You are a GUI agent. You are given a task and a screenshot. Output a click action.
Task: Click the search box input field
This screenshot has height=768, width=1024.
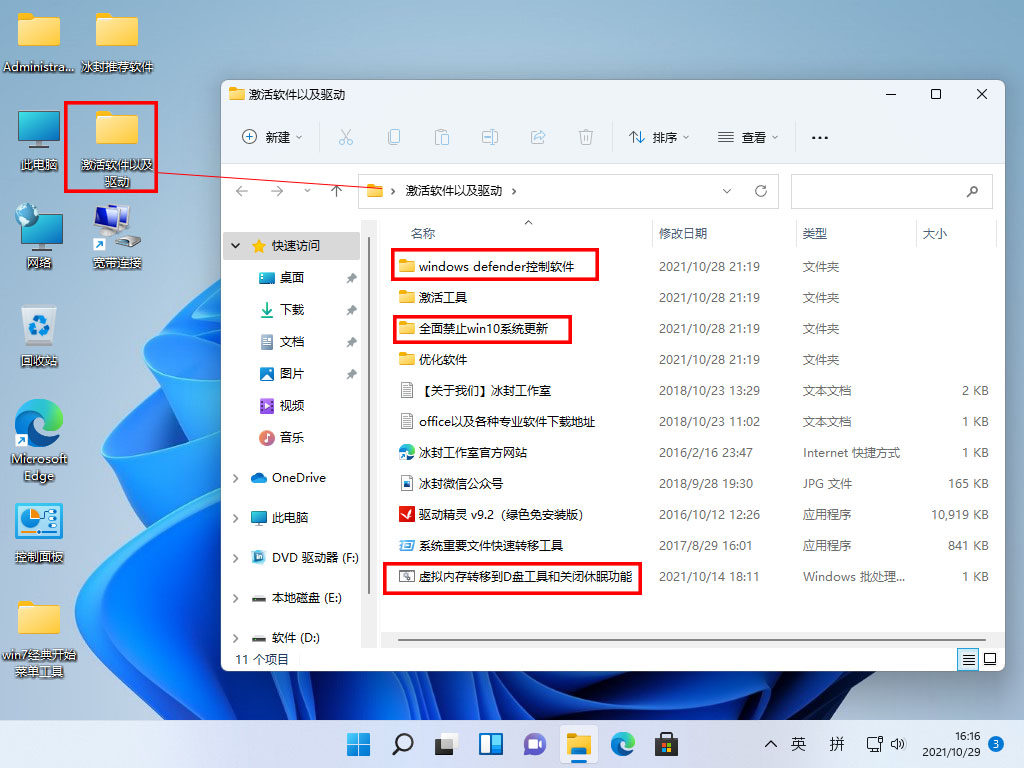pyautogui.click(x=891, y=191)
